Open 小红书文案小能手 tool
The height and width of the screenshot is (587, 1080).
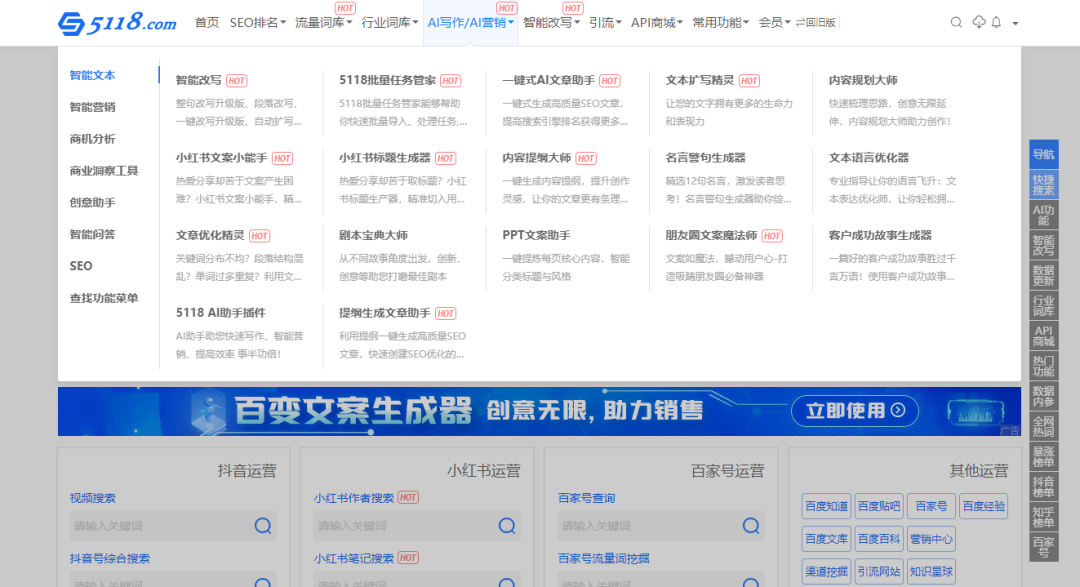tap(221, 158)
